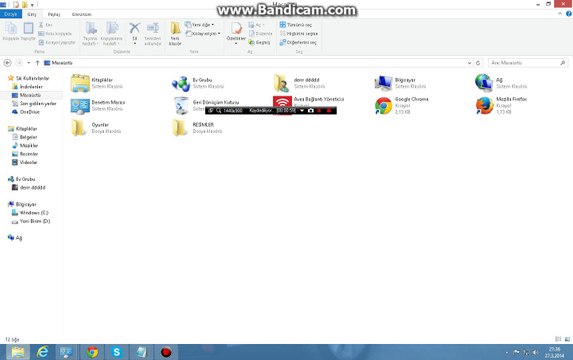Open the user folder in main pane
This screenshot has height=360, width=573.
pyautogui.click(x=300, y=83)
